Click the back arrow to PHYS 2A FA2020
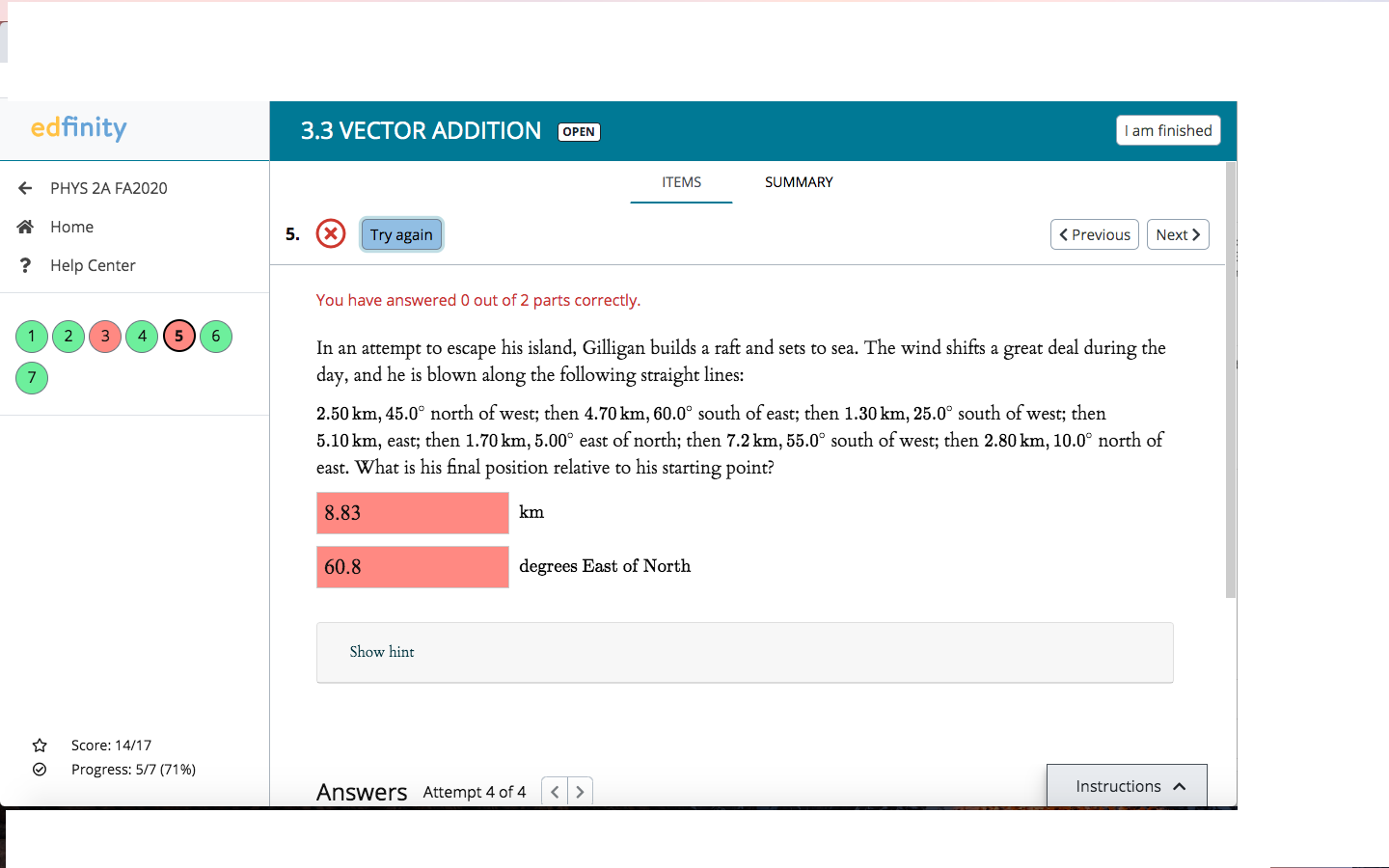Screen dimensions: 1389x868 [24, 188]
